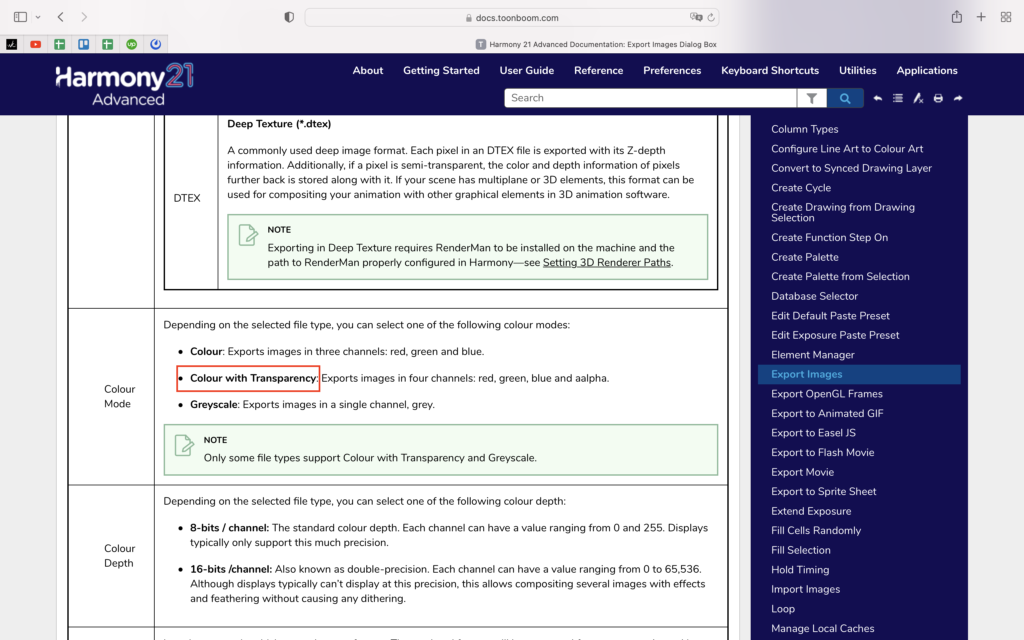The height and width of the screenshot is (640, 1024).
Task: Open the User Guide menu
Action: coord(526,71)
